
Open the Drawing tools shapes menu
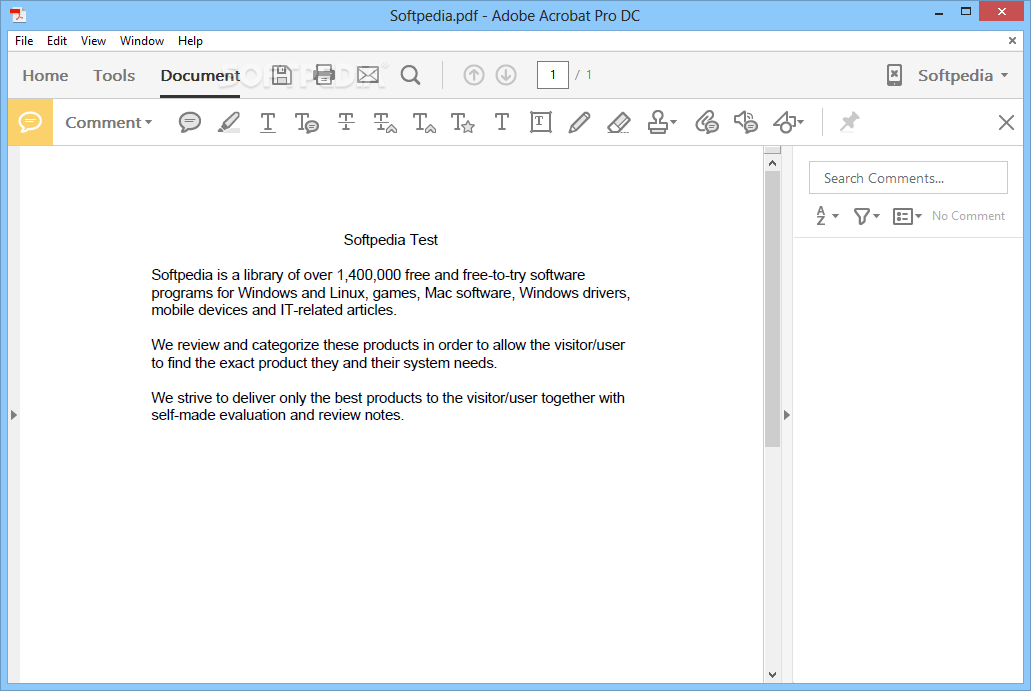coord(788,122)
